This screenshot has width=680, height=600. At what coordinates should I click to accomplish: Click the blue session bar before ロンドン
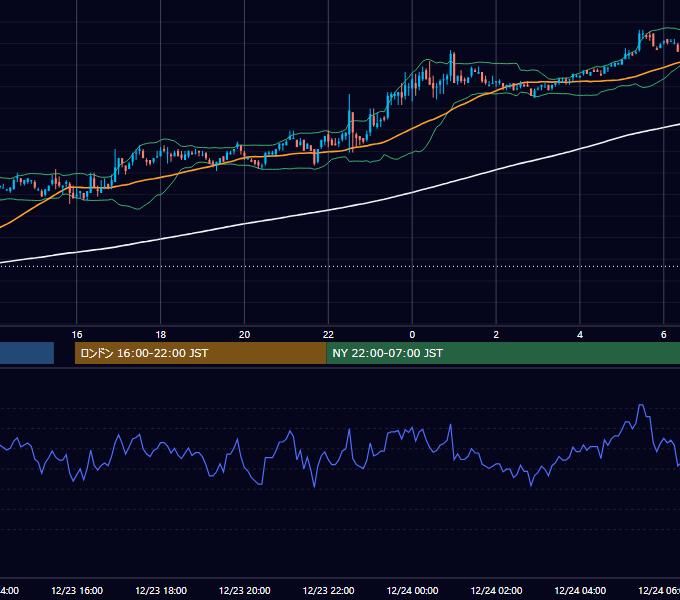pyautogui.click(x=27, y=353)
